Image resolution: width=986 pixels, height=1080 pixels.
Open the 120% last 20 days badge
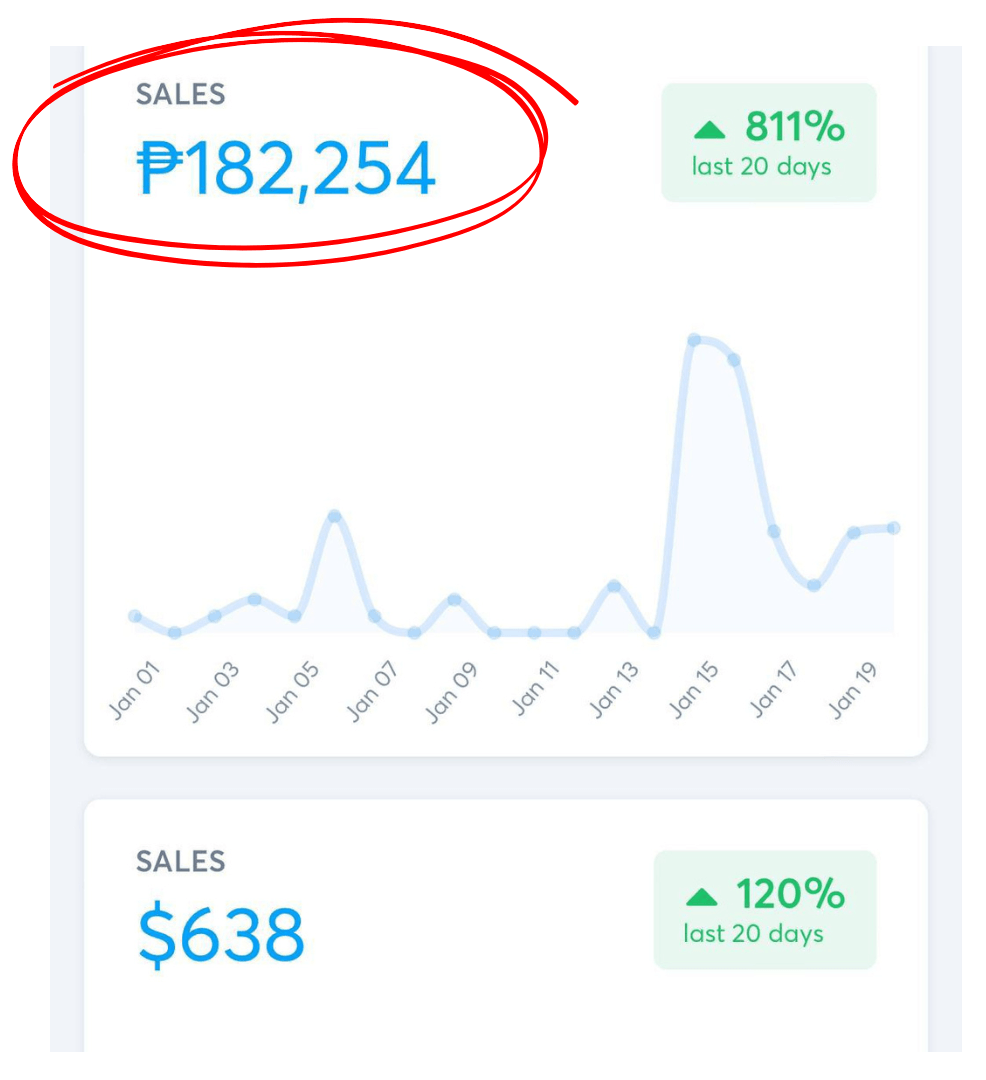coord(764,910)
